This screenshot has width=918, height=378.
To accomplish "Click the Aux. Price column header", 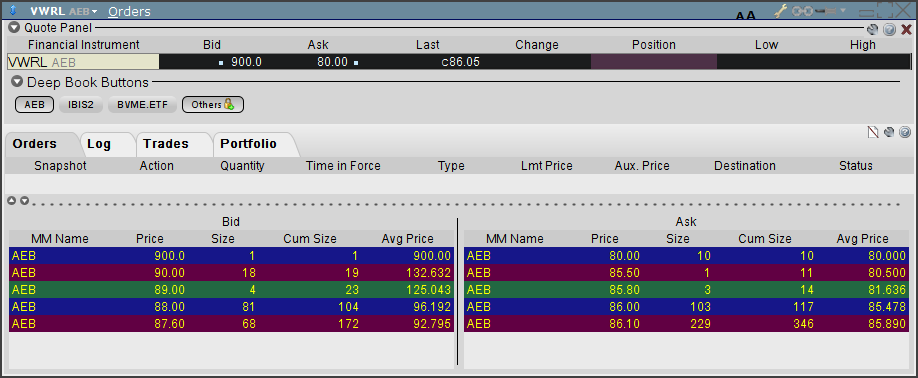I will (642, 166).
